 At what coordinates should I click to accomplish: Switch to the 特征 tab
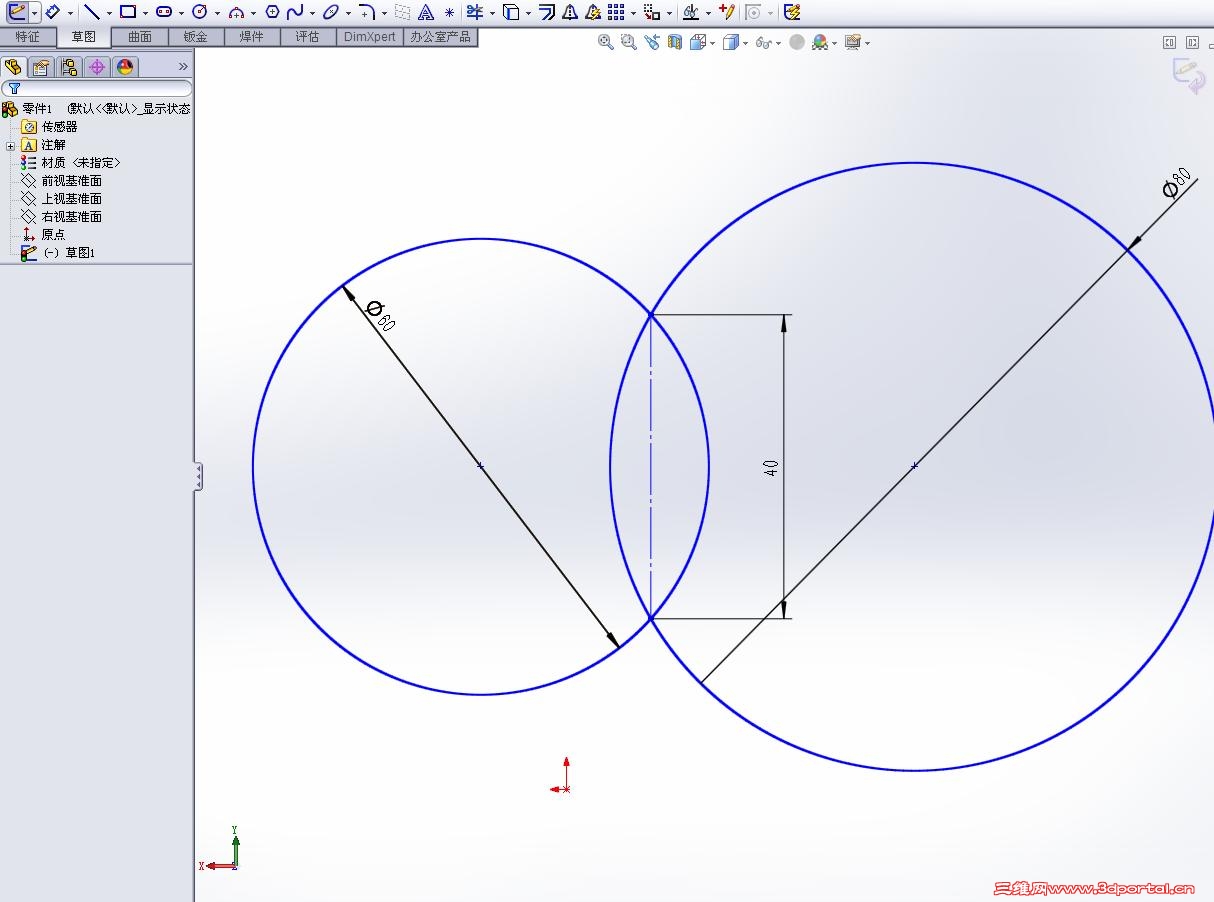[28, 37]
